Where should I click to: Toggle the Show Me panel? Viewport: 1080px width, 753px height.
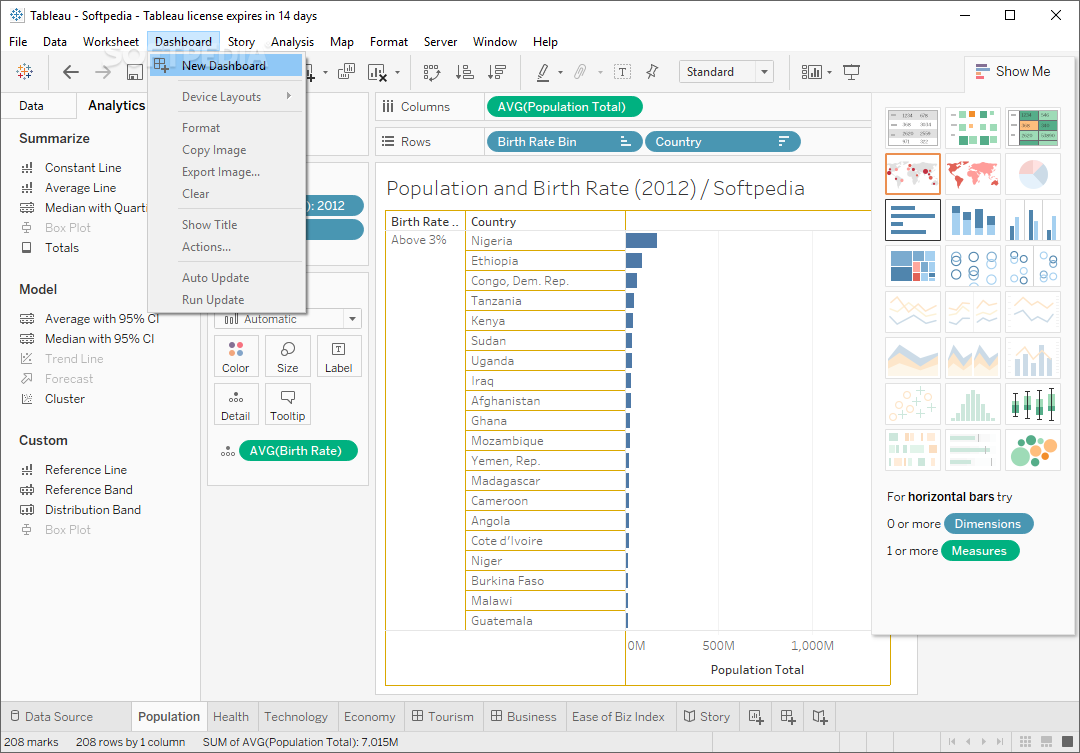1013,72
